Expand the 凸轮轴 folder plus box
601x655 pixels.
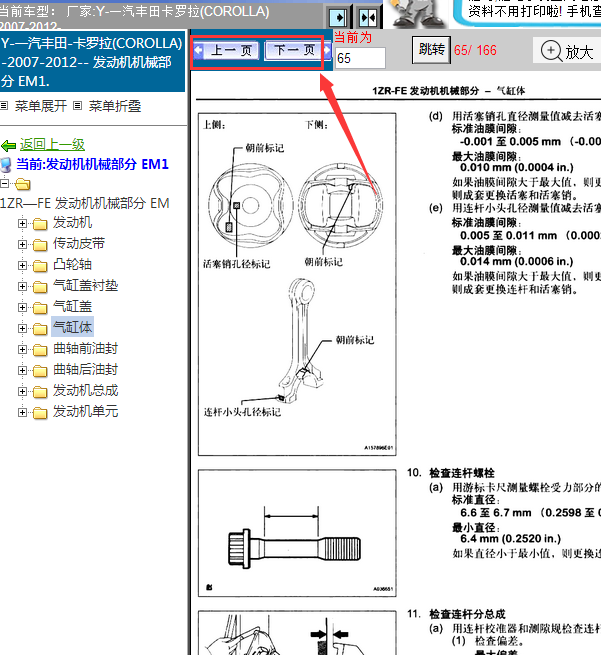pos(22,265)
